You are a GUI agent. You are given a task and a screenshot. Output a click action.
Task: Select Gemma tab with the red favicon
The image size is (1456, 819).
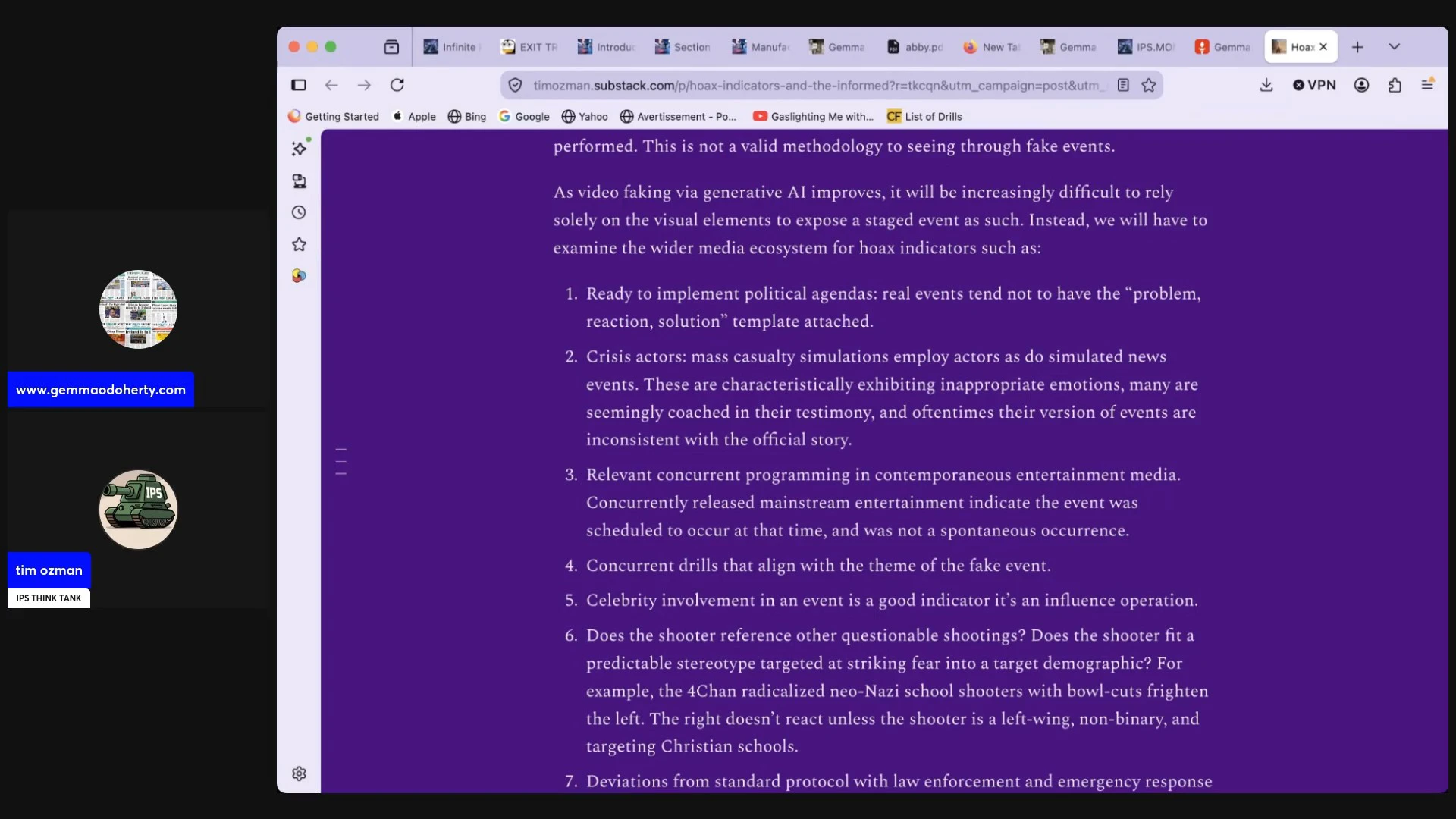[1223, 47]
